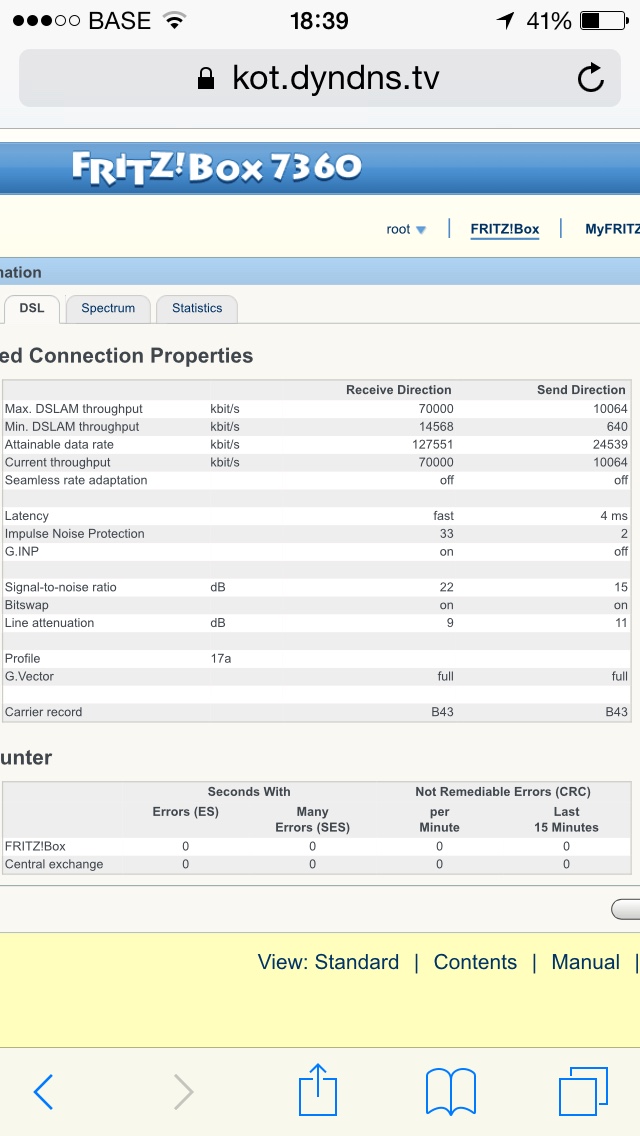Open the FRITZ!Box header link
Viewport: 640px width, 1136px height.
tap(505, 229)
